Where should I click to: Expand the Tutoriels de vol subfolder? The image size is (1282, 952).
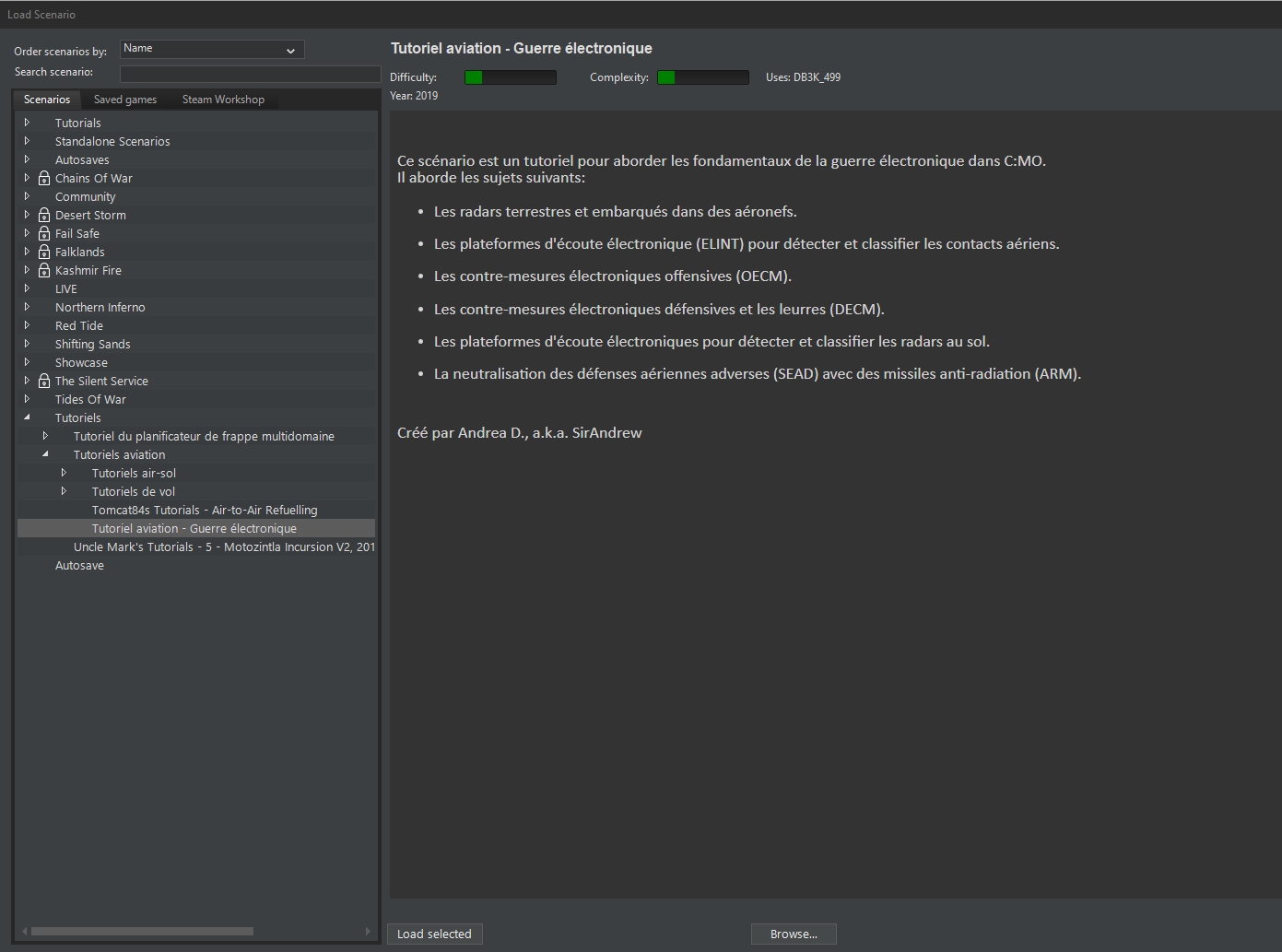coord(64,491)
